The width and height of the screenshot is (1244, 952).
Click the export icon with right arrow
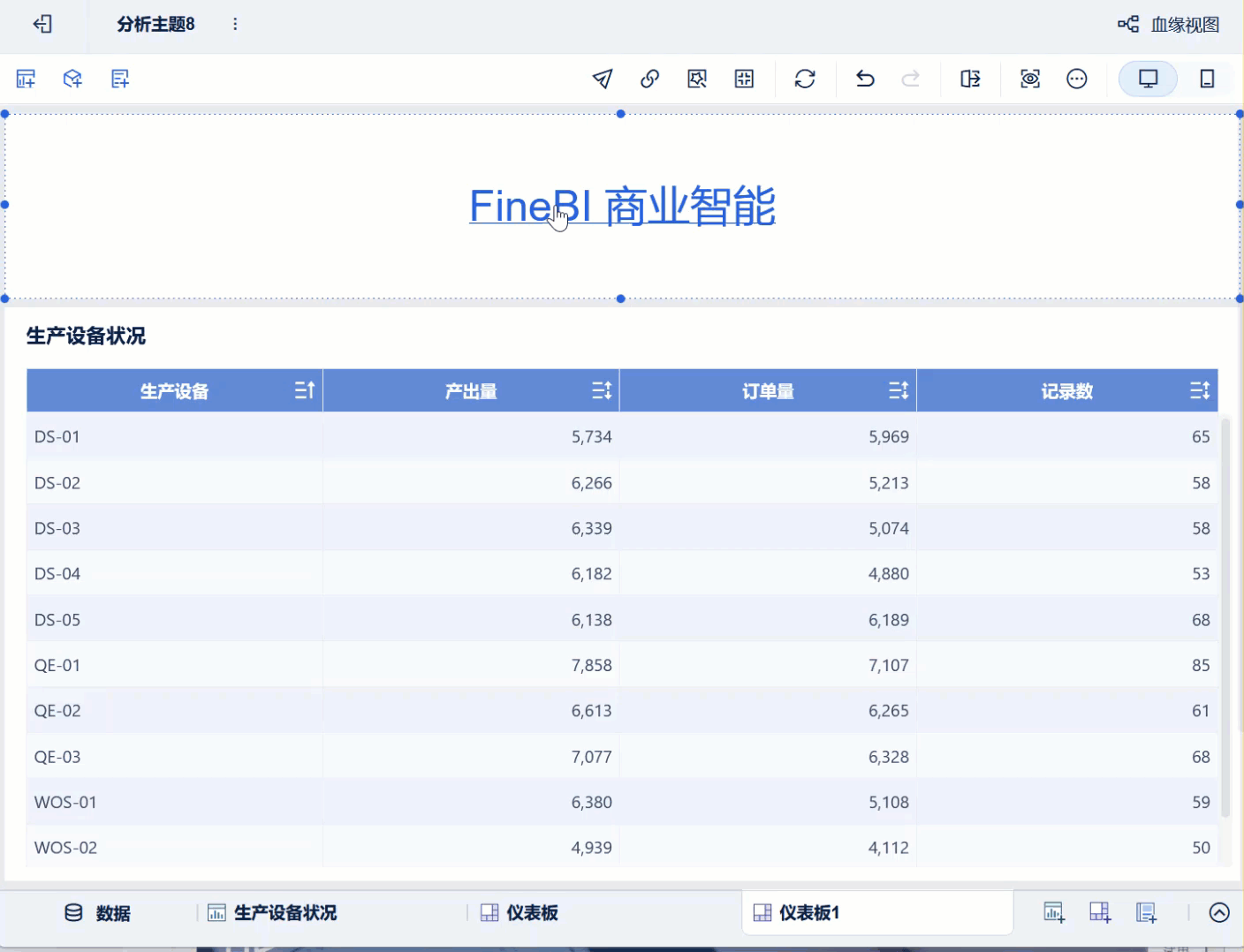click(971, 79)
